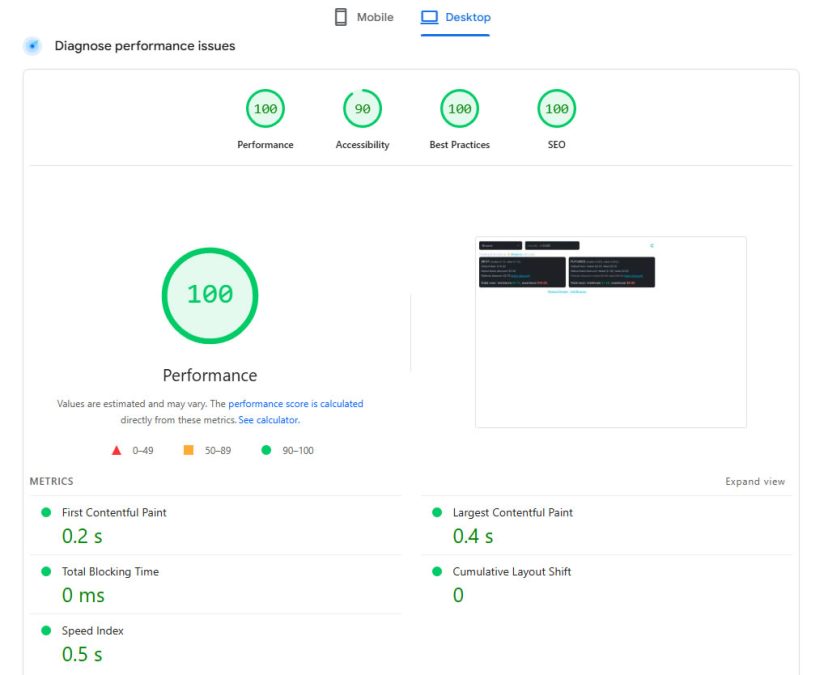Click the 90–100 legend range text

298,451
